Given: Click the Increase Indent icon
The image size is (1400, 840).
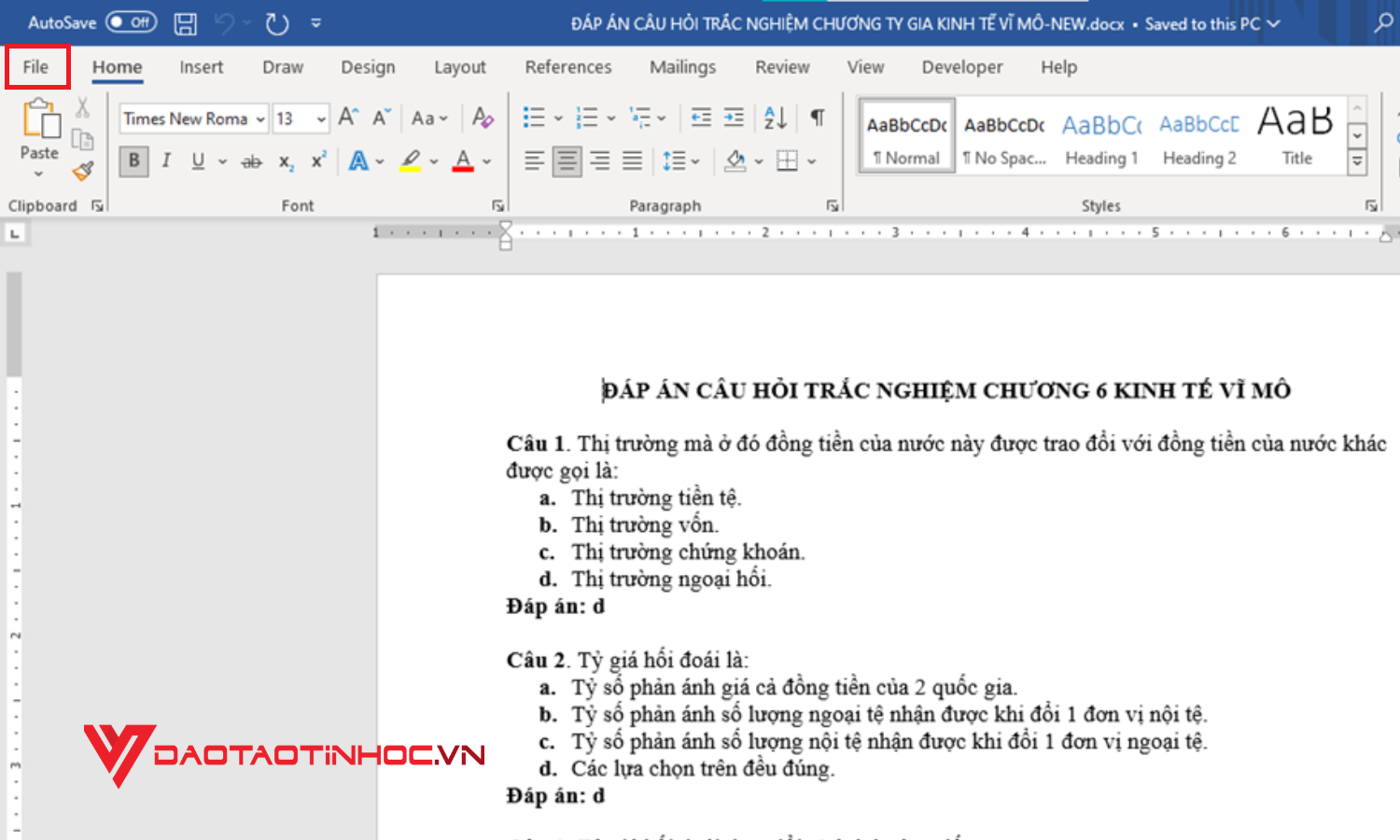Looking at the screenshot, I should point(734,117).
